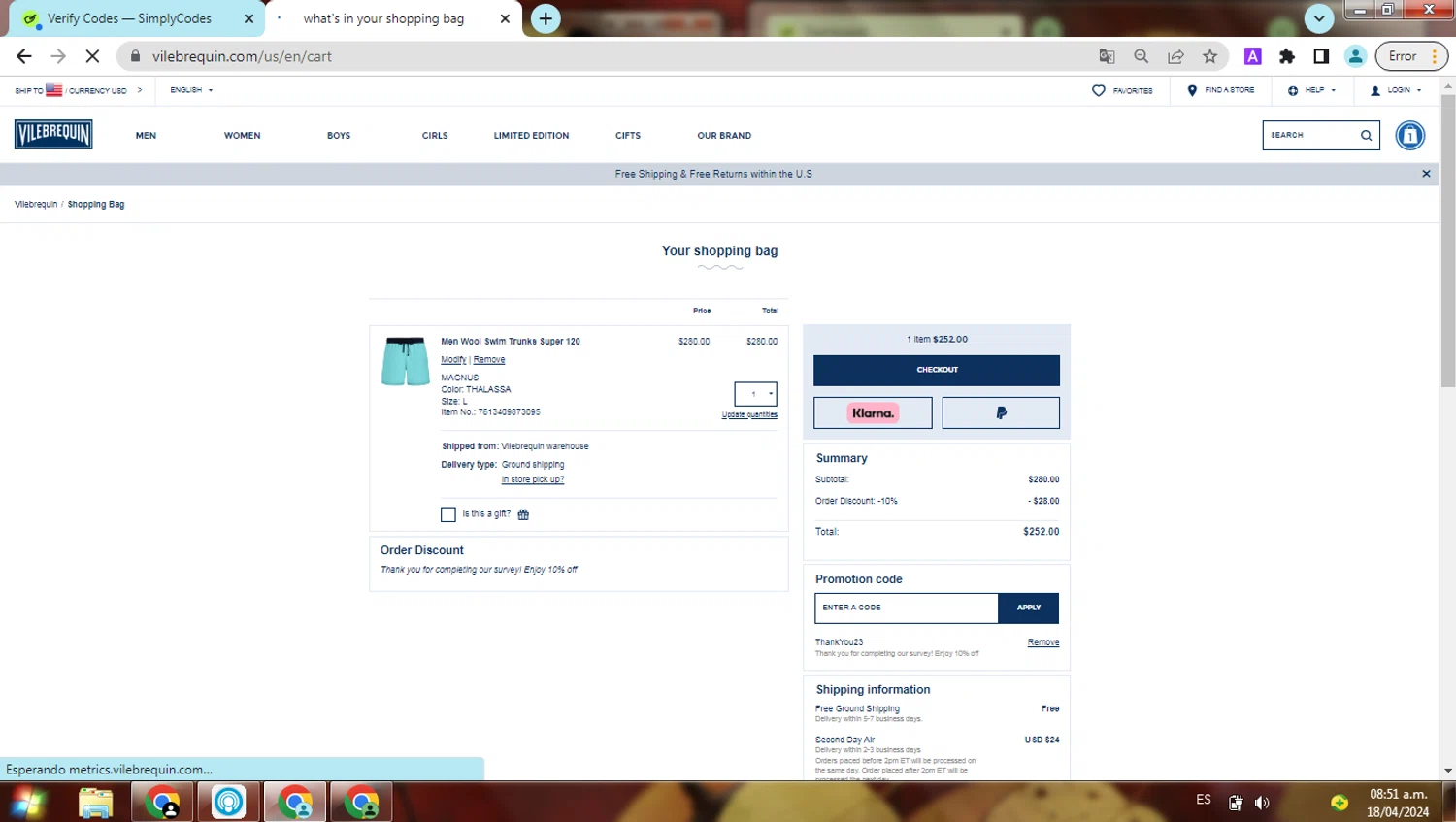Click Find a Store pin icon
The height and width of the screenshot is (822, 1456).
[1192, 90]
